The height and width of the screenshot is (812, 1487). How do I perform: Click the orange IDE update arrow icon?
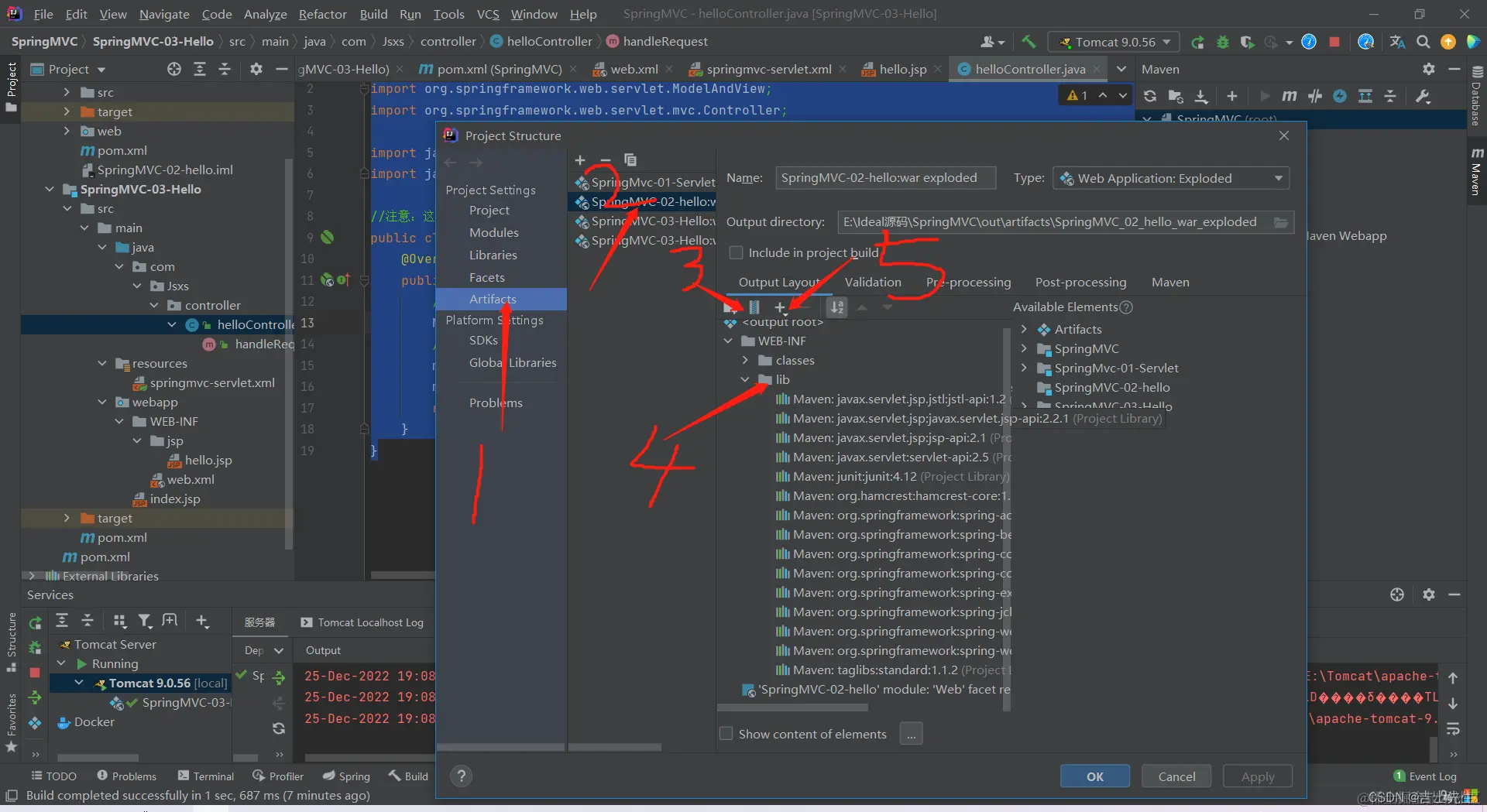coord(1448,42)
